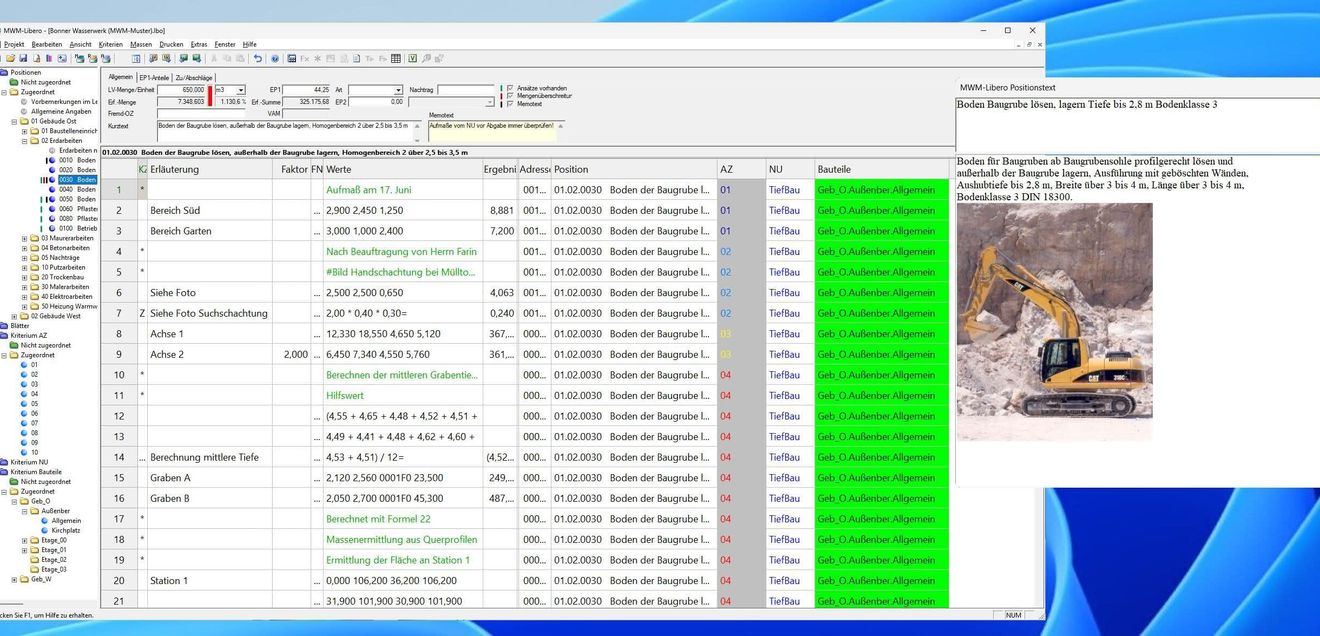Click the folder icon of 03 Maurerarbeiten
This screenshot has height=636, width=1320.
[35, 238]
